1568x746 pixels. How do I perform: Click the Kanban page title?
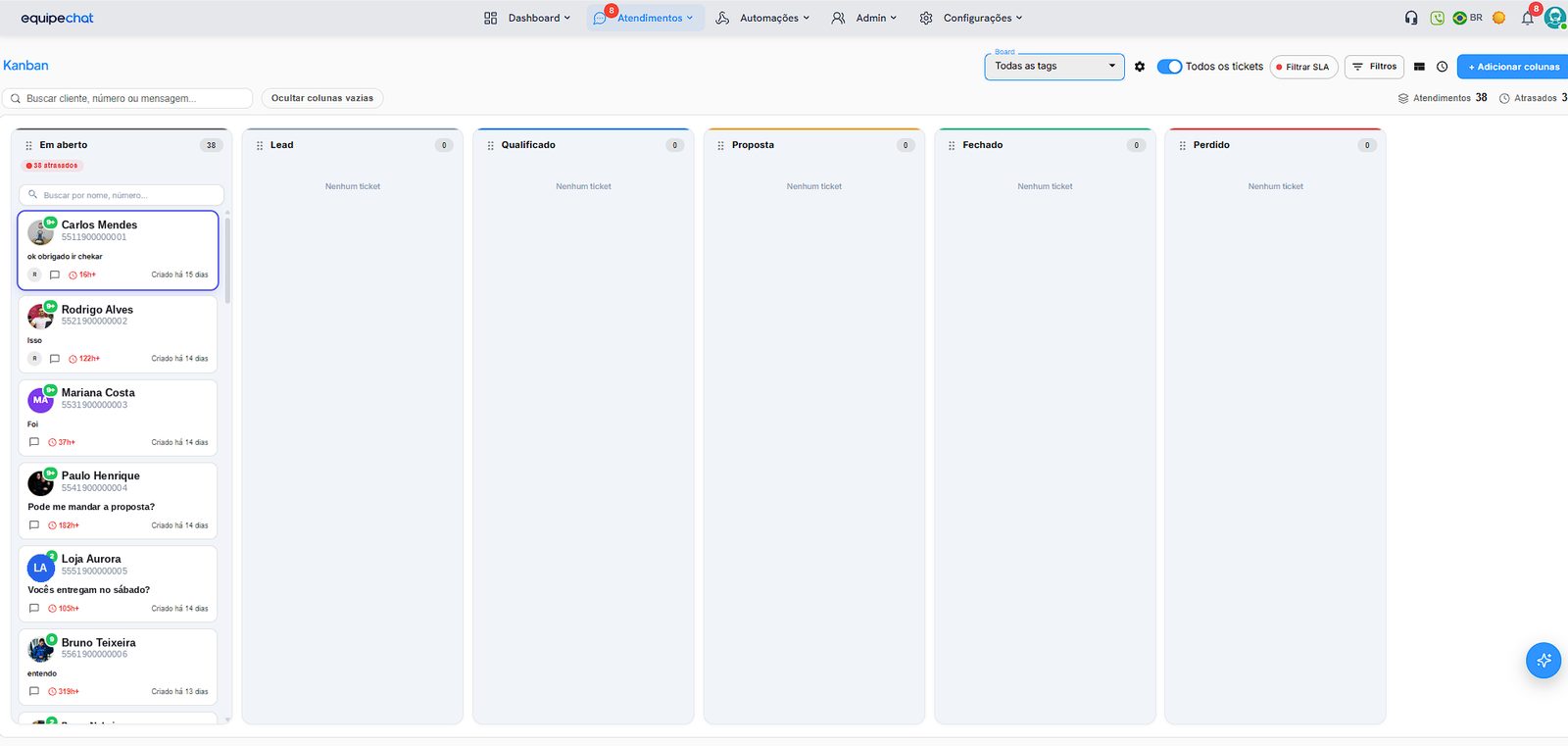point(25,66)
